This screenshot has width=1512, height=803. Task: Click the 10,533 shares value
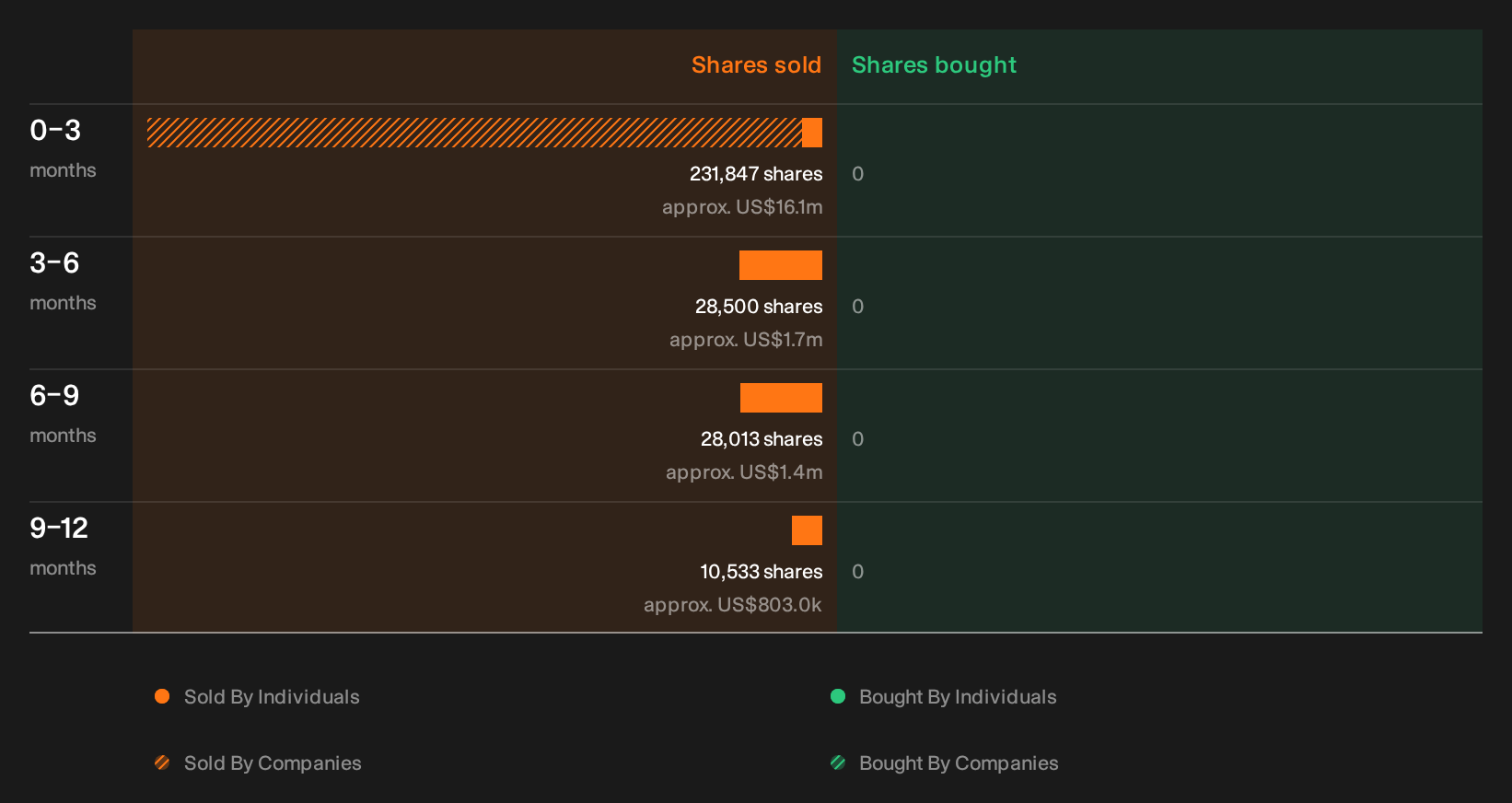(762, 572)
